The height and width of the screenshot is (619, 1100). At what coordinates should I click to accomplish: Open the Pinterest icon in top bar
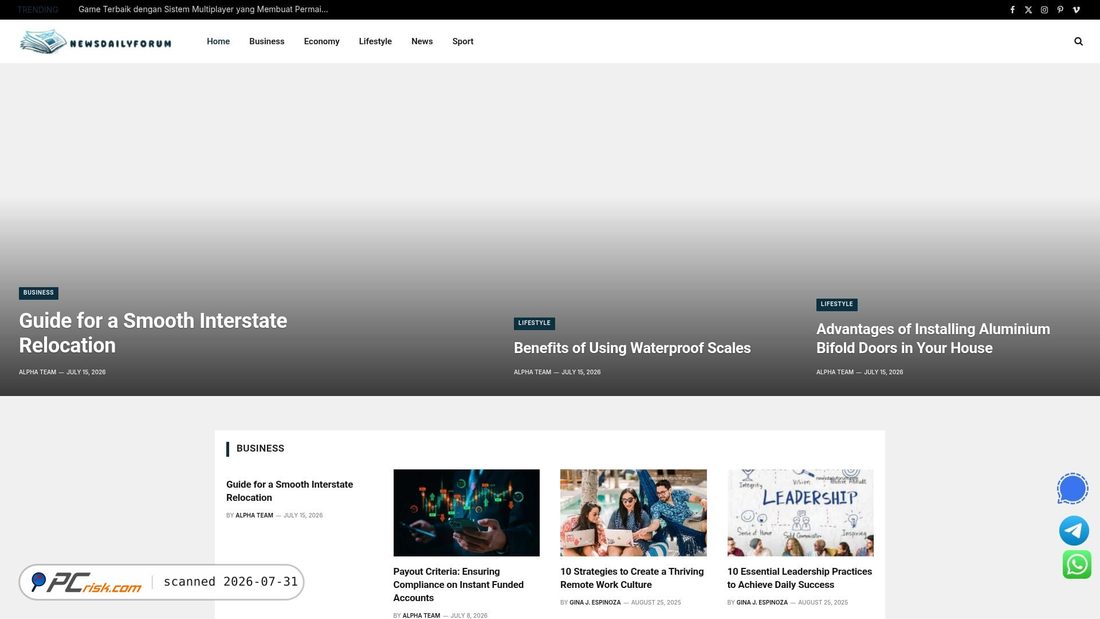pos(1060,10)
